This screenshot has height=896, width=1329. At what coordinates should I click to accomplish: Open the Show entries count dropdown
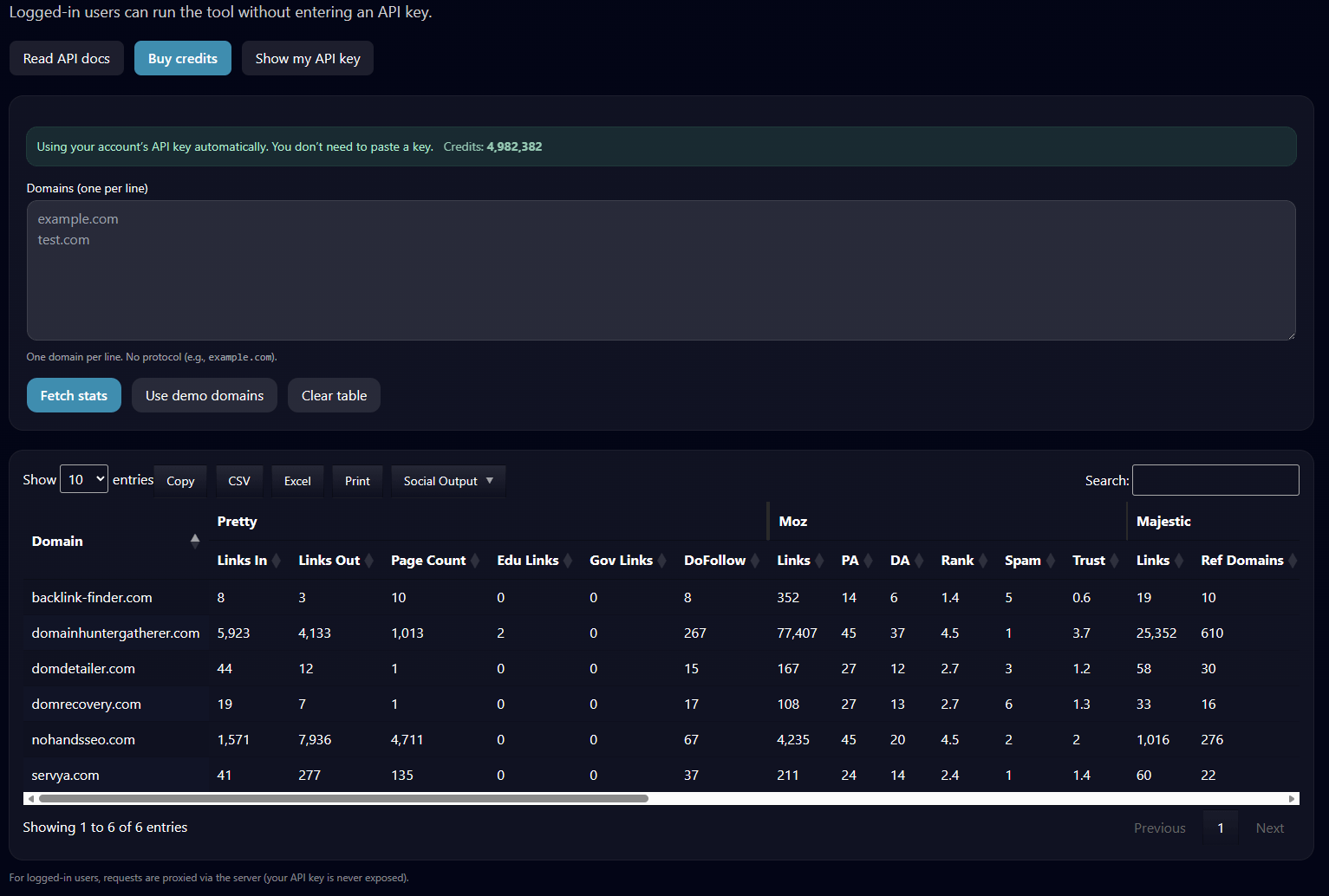coord(84,479)
